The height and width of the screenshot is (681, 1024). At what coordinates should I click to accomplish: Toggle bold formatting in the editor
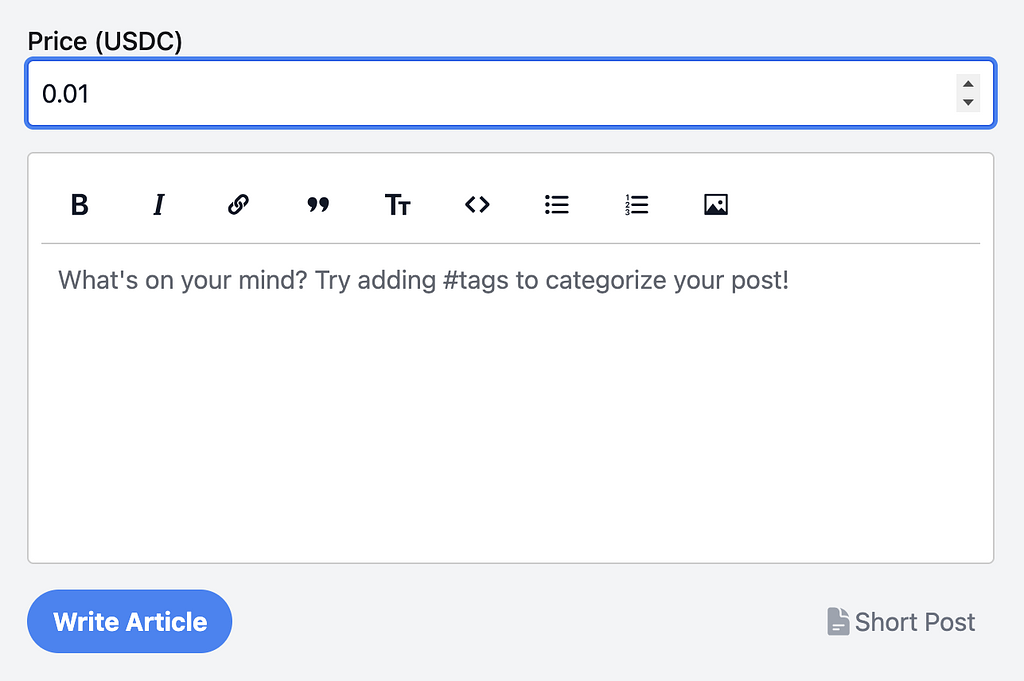click(x=80, y=205)
